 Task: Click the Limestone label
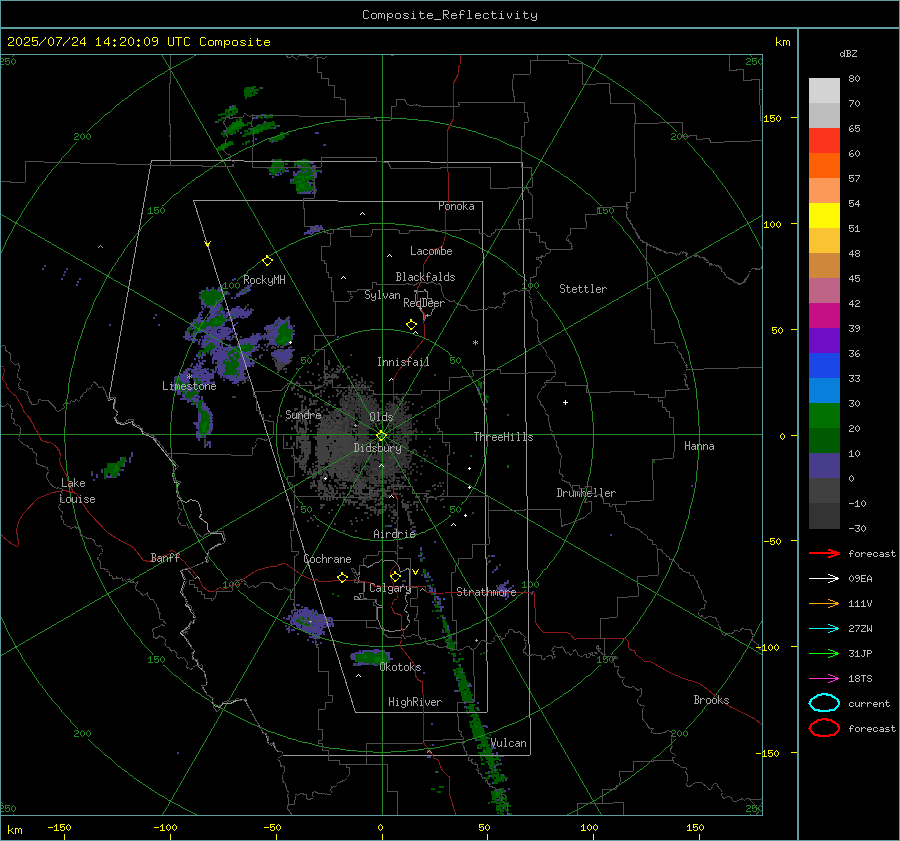pos(189,386)
